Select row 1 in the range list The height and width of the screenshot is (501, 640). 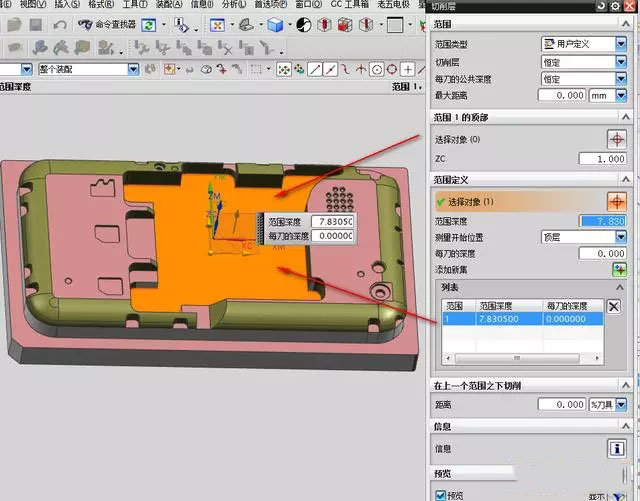(x=522, y=318)
